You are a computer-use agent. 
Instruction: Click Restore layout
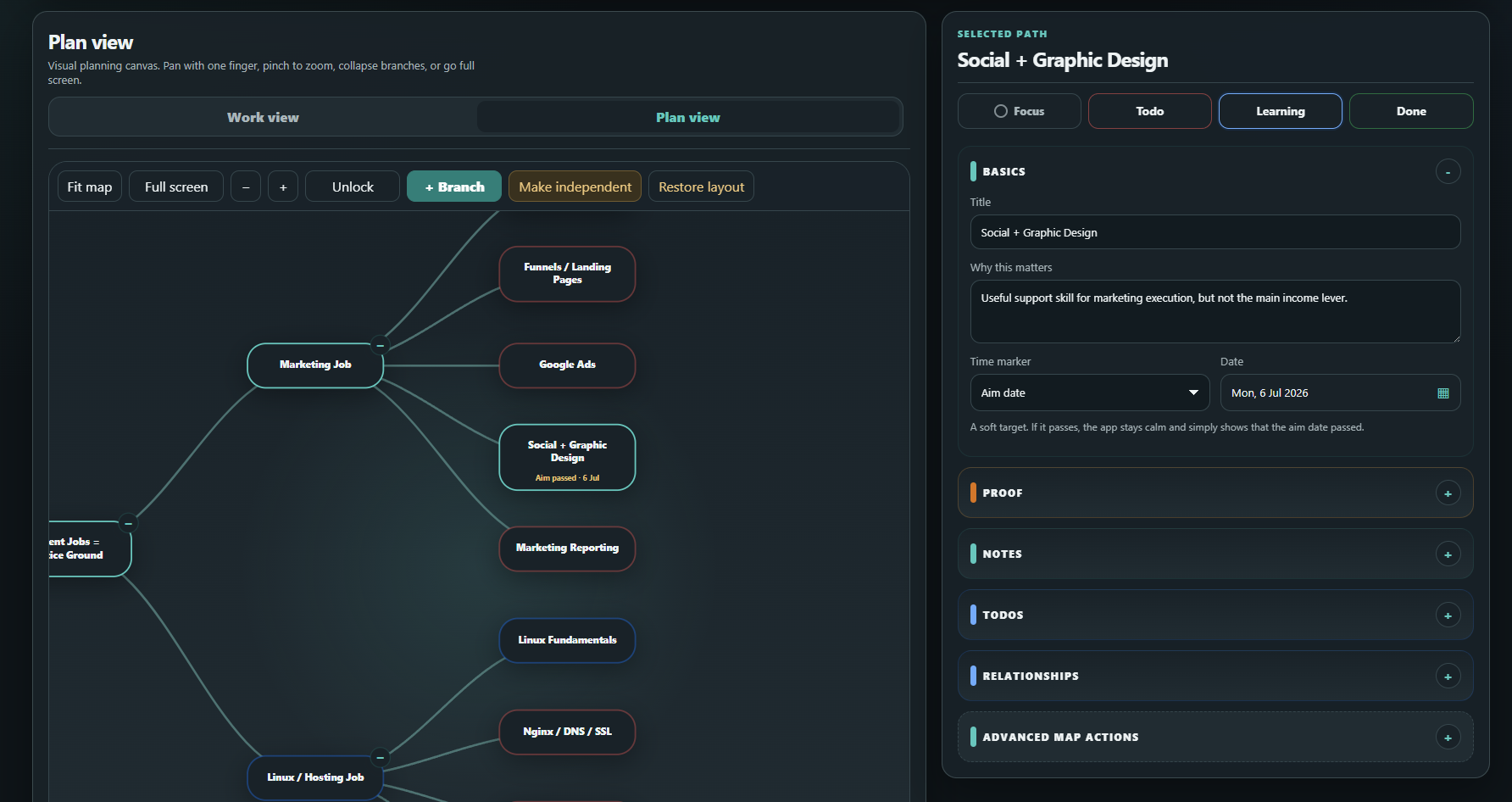coord(701,187)
